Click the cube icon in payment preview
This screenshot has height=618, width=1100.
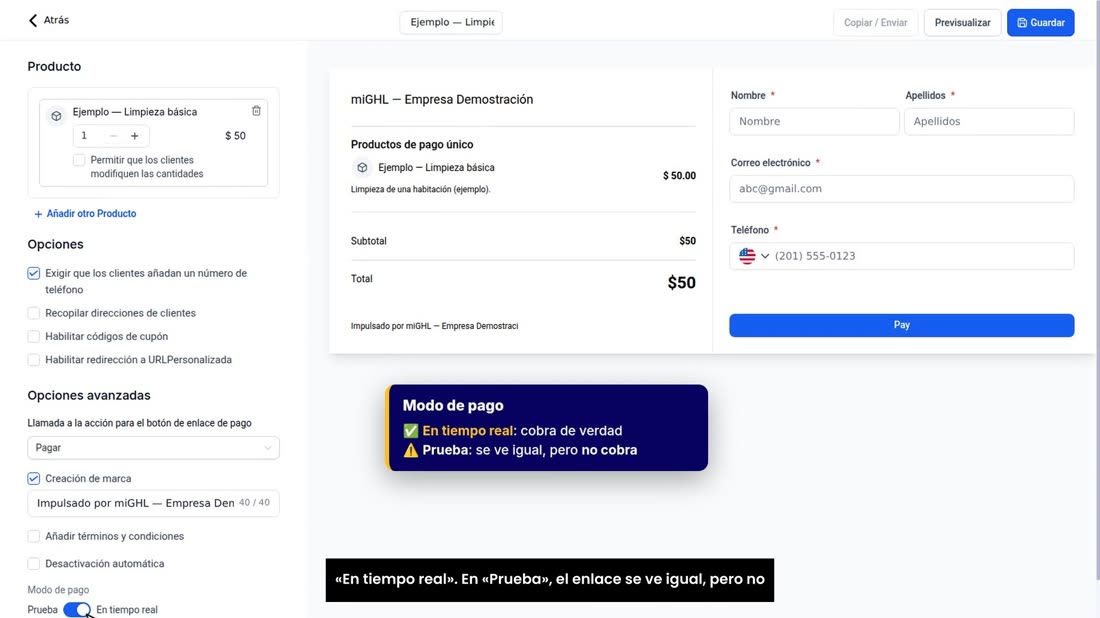pyautogui.click(x=362, y=168)
